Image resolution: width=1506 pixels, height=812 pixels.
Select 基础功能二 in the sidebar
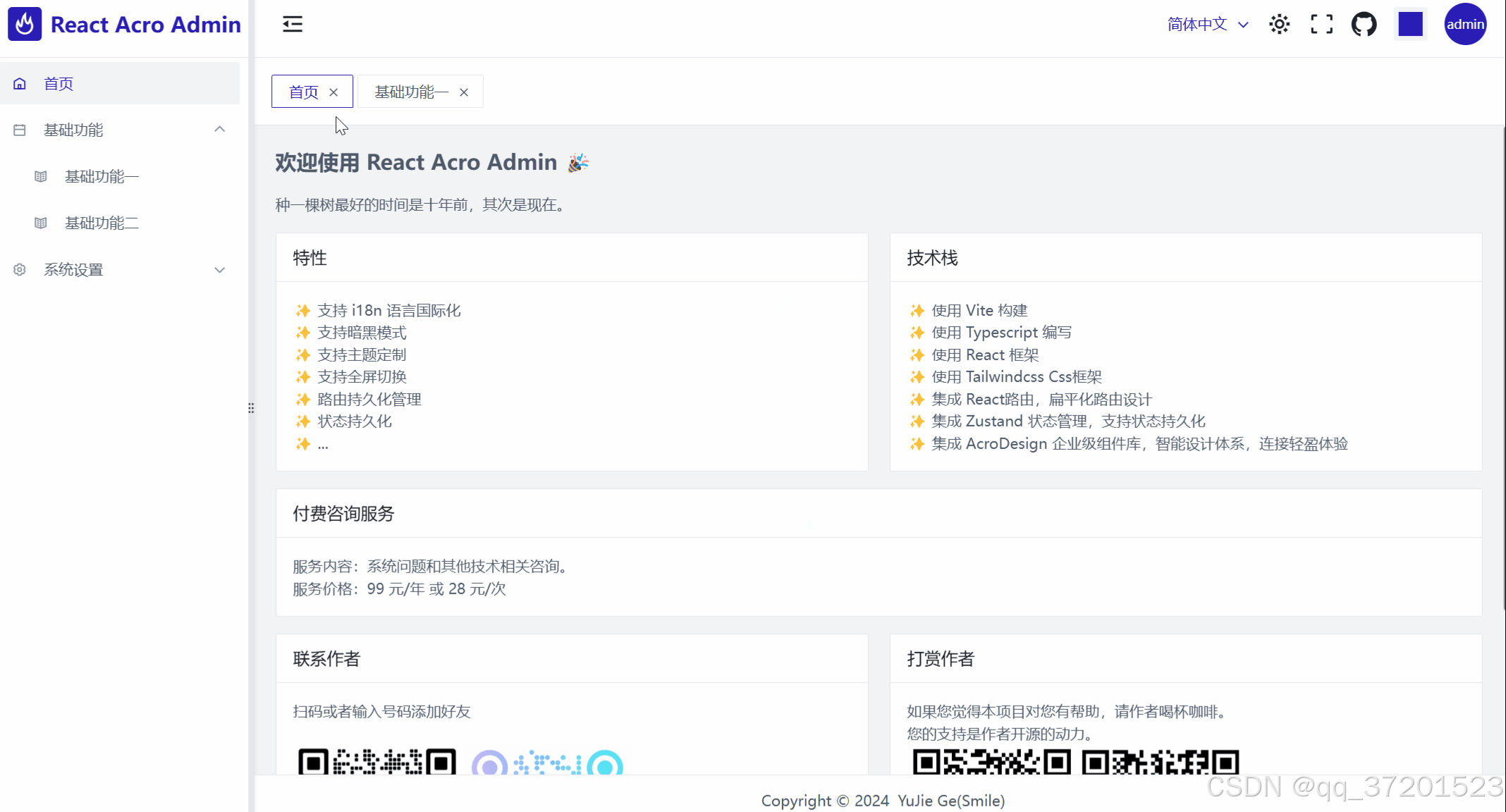pyautogui.click(x=101, y=223)
